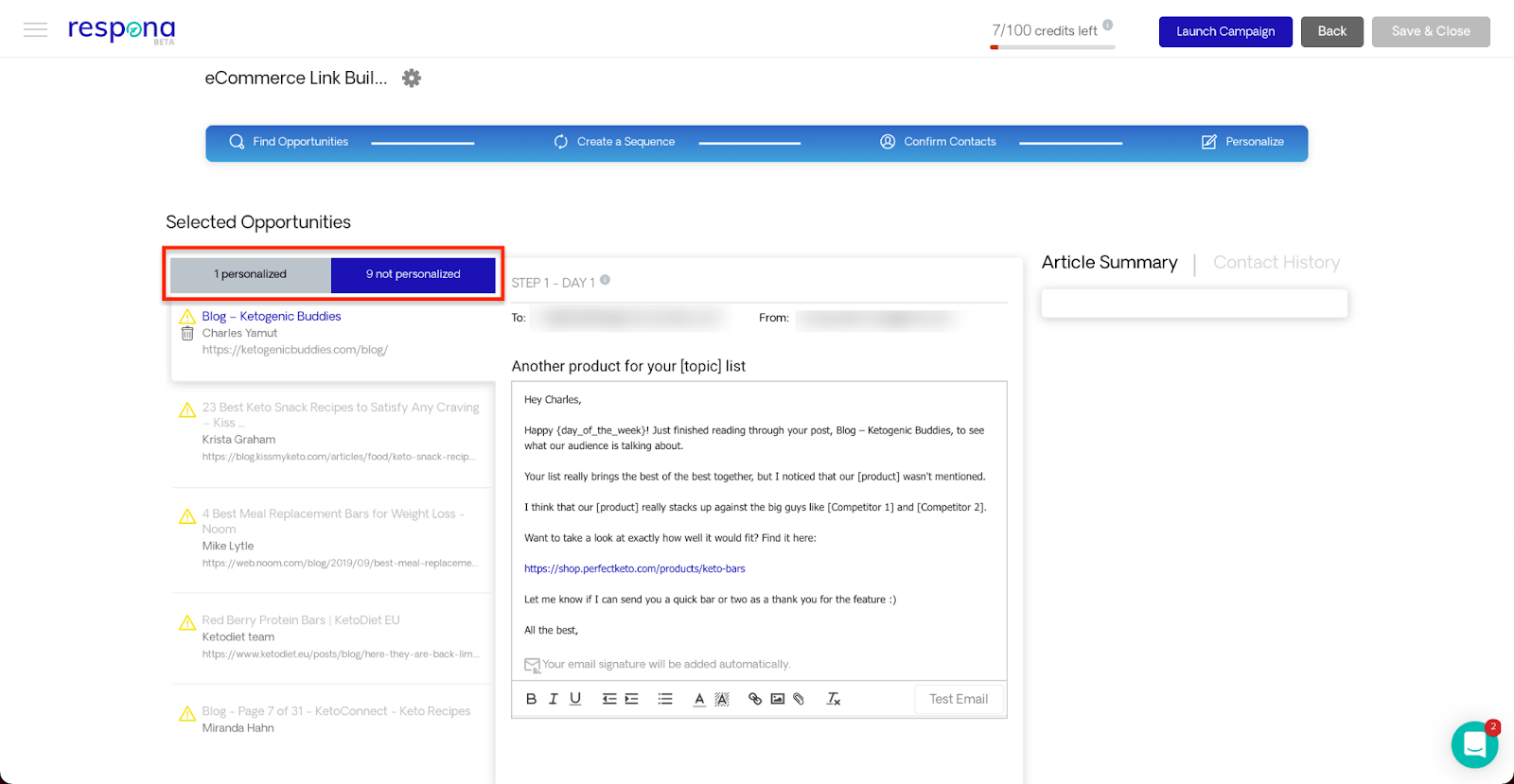This screenshot has width=1514, height=784.
Task: Click warning icon for Blog – Ketogenic Buddies
Action: tap(187, 317)
